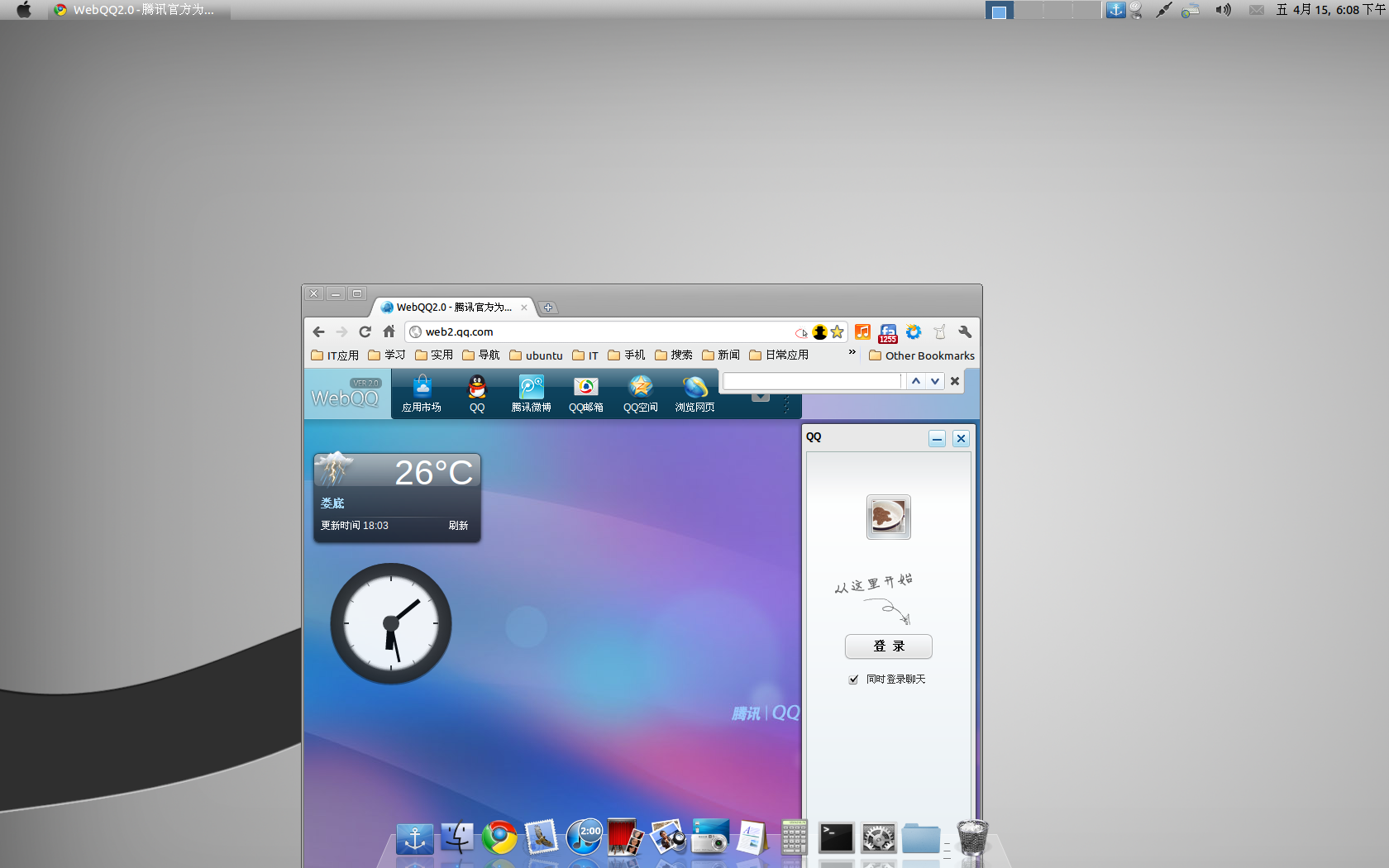Open Chrome wrench settings menu

coord(965,331)
